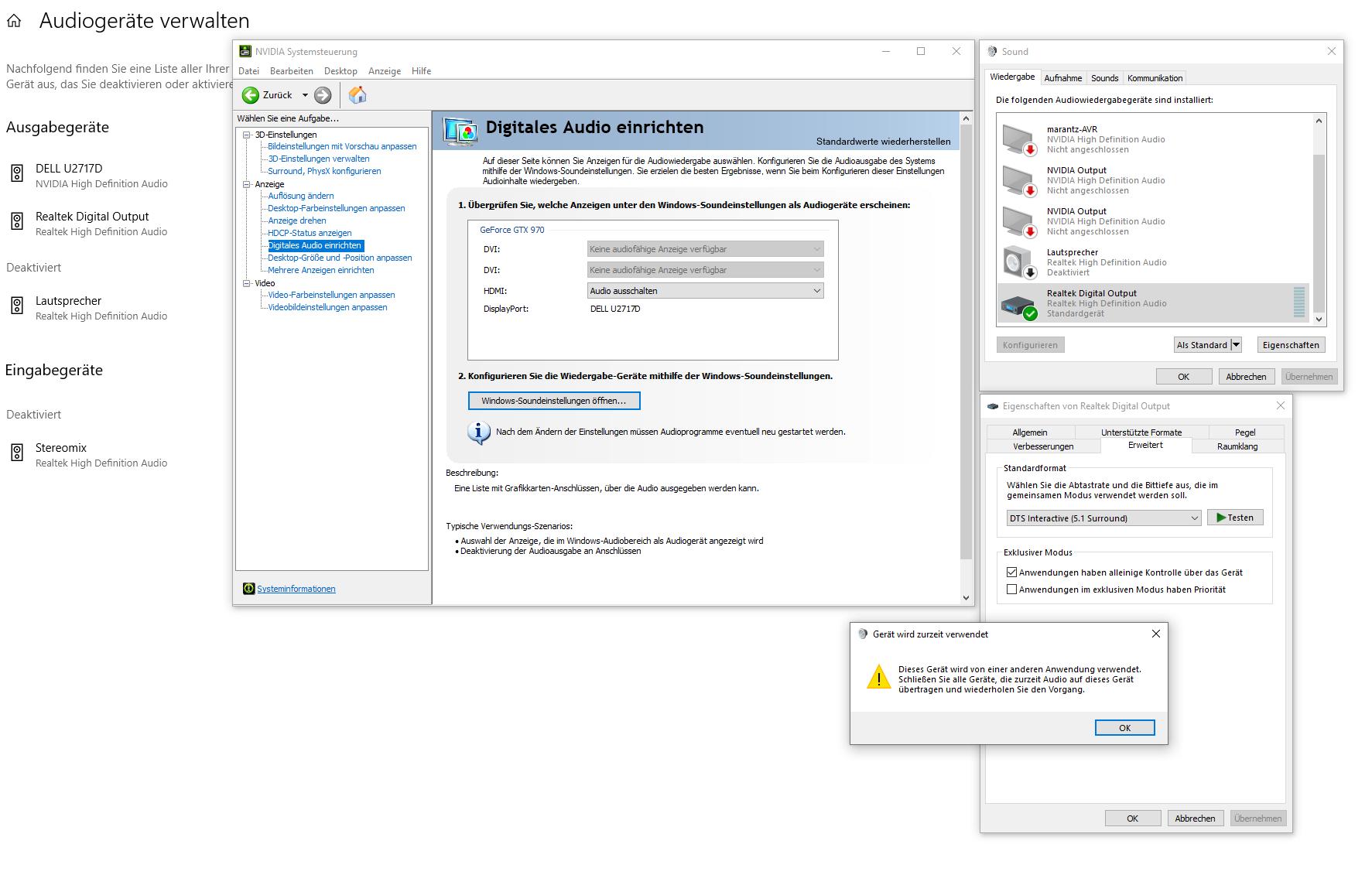Open the Datei menu
1372x892 pixels.
pos(248,71)
